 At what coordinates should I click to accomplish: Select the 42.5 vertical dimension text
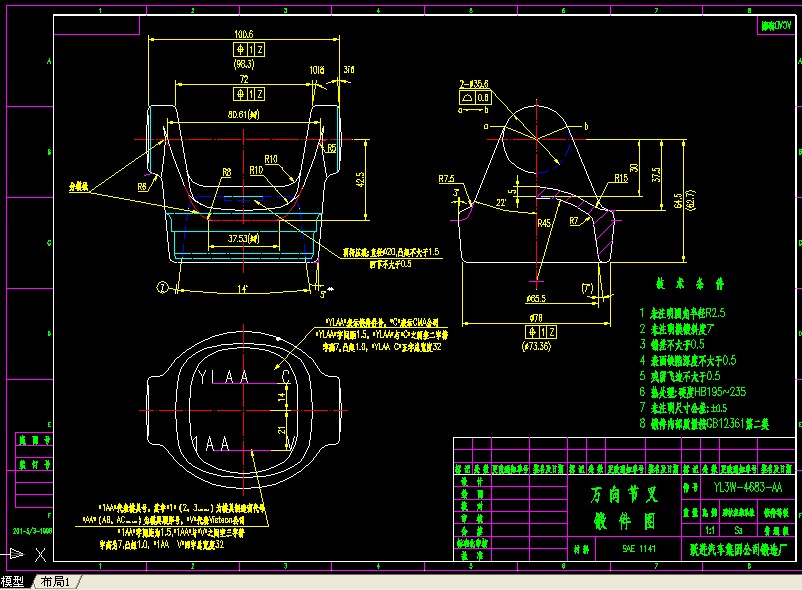pyautogui.click(x=360, y=178)
